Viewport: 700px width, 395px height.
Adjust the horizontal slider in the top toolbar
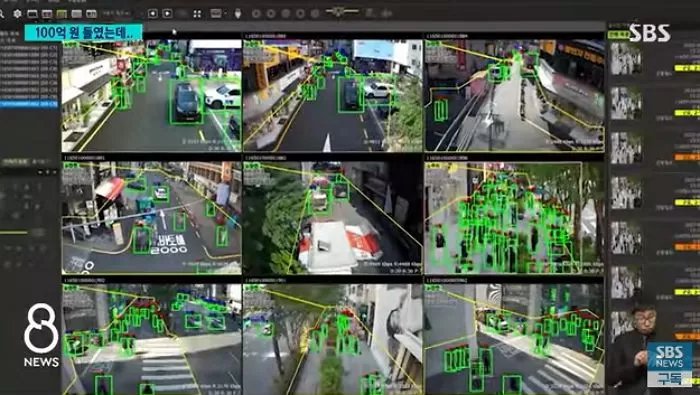[x=342, y=11]
